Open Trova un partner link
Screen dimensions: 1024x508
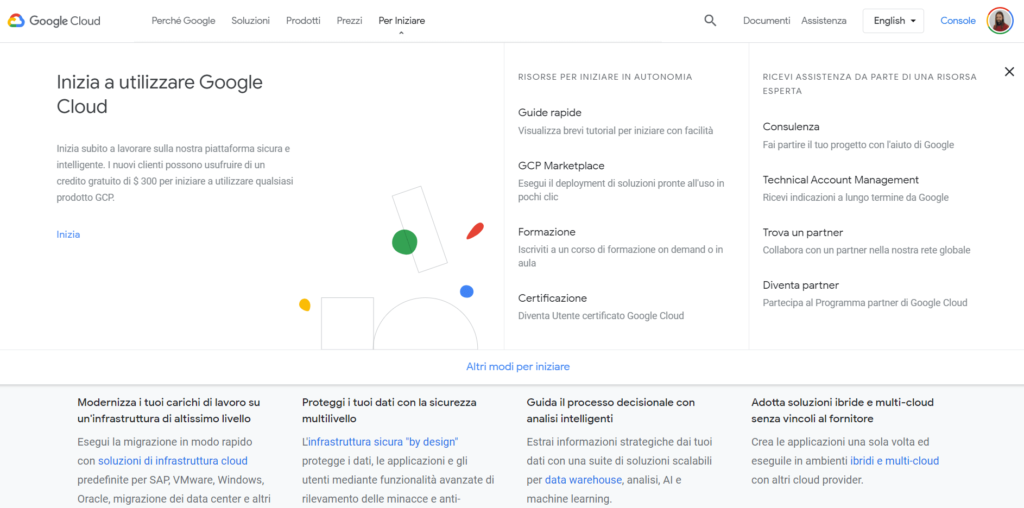click(x=803, y=232)
